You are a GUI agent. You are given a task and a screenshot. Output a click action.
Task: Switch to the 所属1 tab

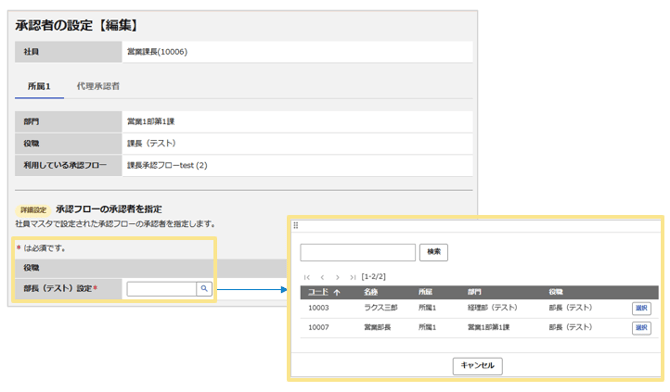[39, 86]
